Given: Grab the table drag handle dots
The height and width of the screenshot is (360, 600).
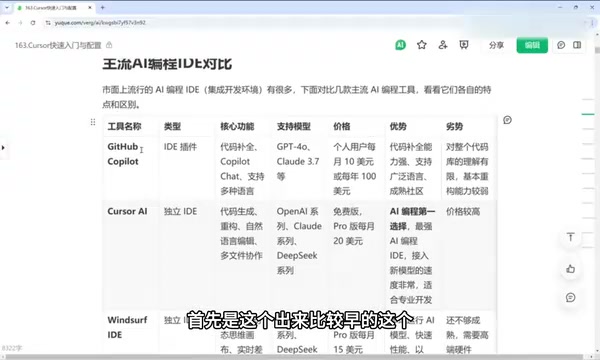Looking at the screenshot, I should pos(93,122).
